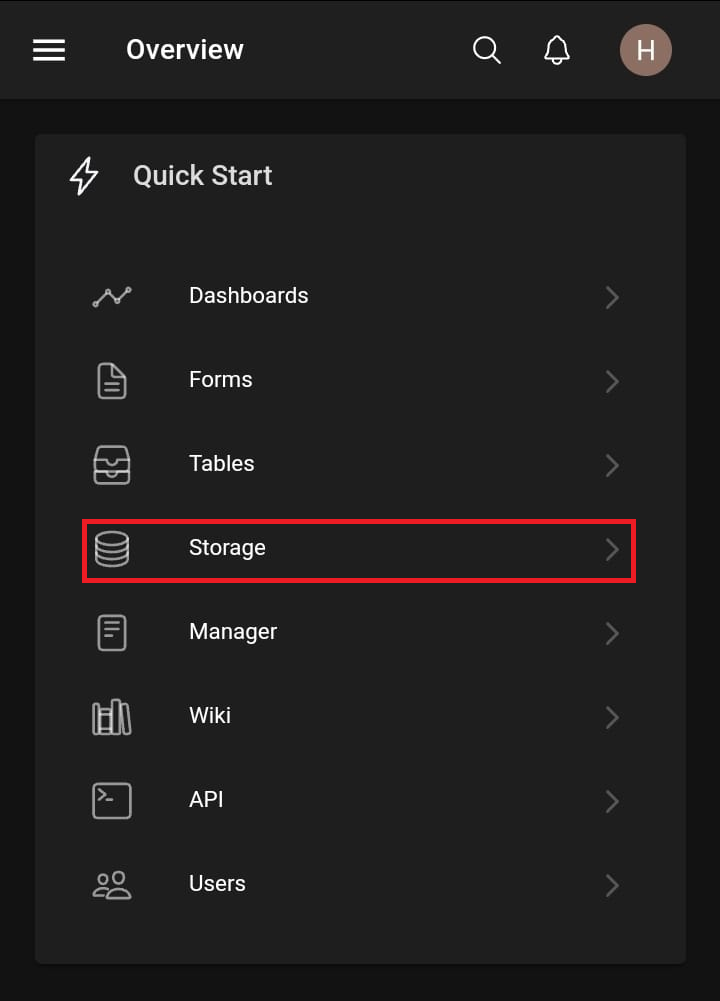Viewport: 720px width, 1001px height.
Task: Click the search magnifier icon
Action: [487, 50]
